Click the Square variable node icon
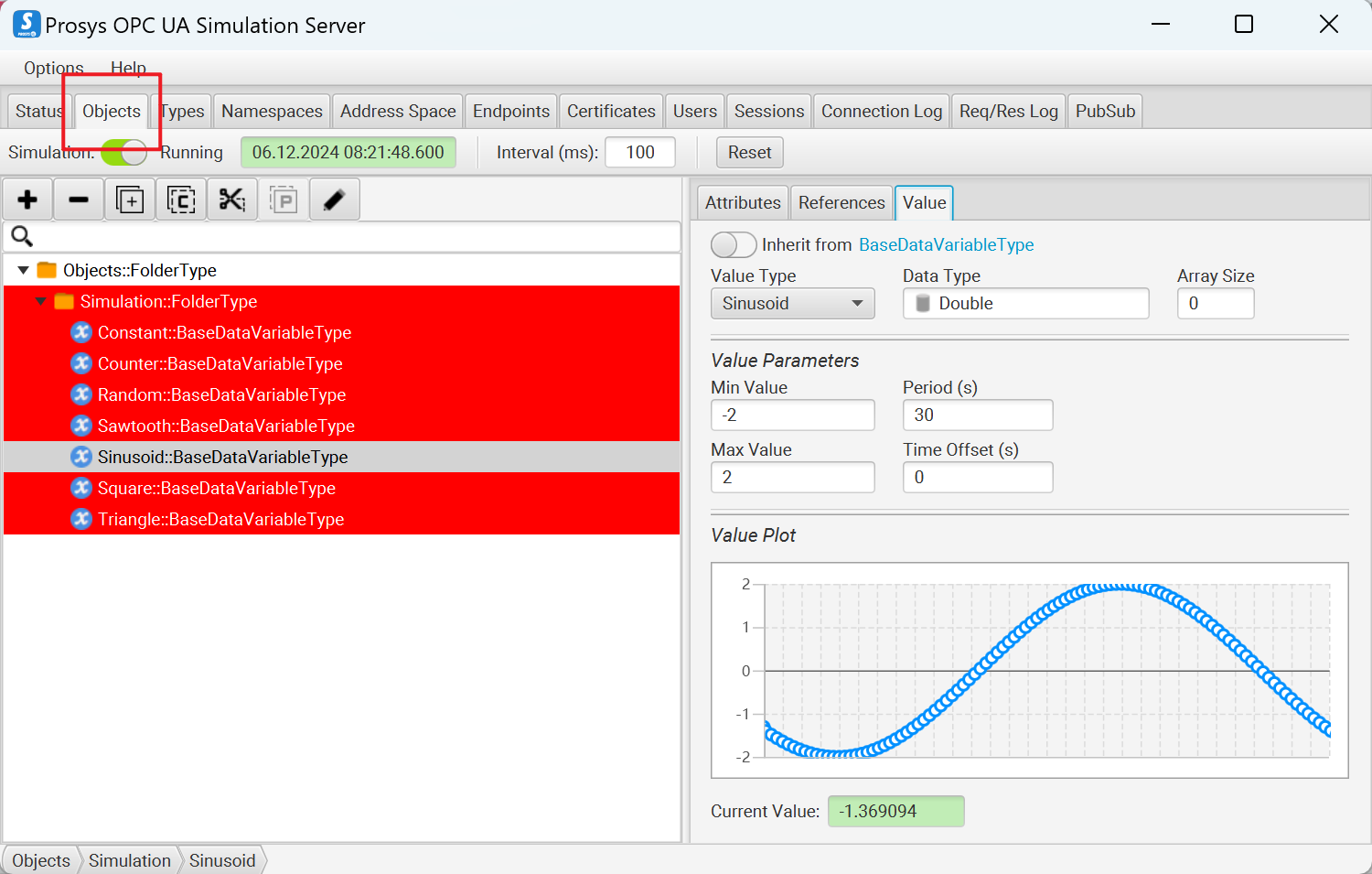The height and width of the screenshot is (874, 1372). pyautogui.click(x=81, y=488)
